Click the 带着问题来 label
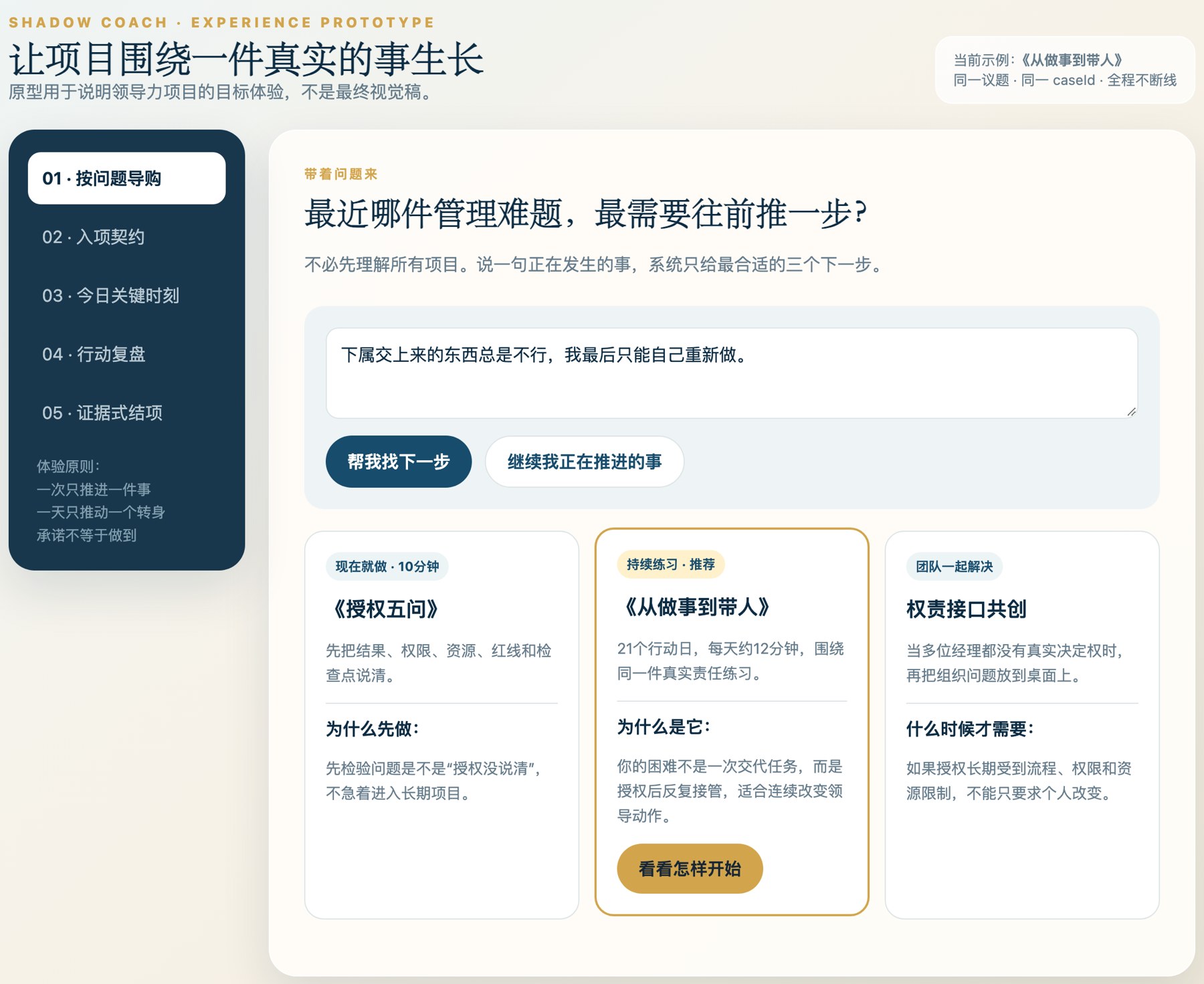Image resolution: width=1204 pixels, height=984 pixels. point(341,174)
